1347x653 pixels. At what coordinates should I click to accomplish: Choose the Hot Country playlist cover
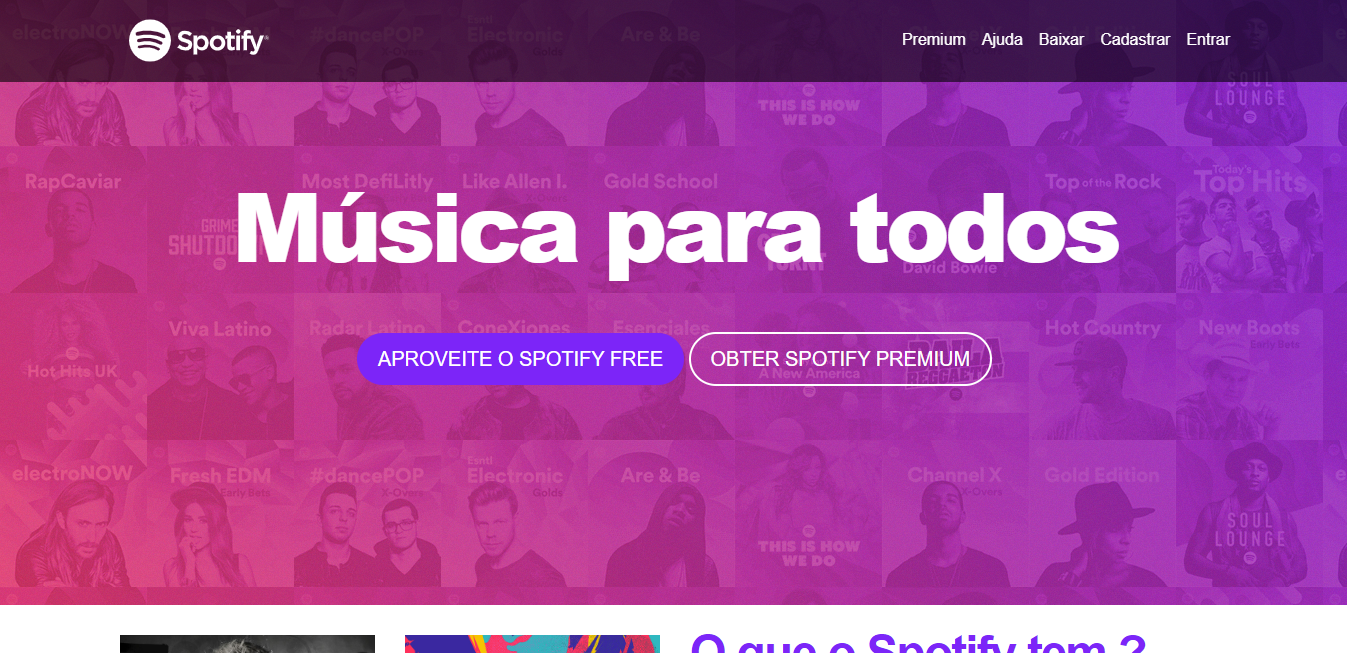point(1103,367)
